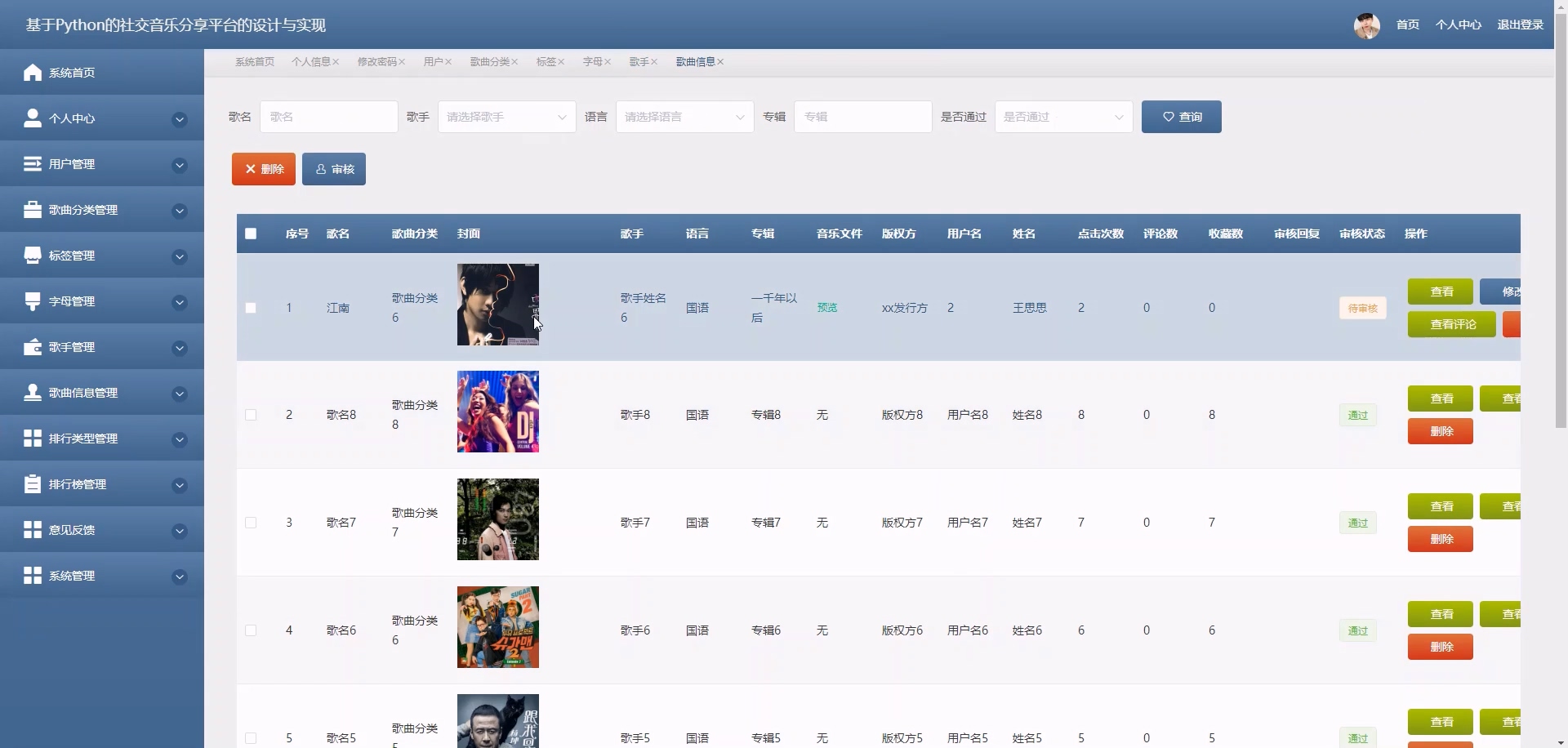Switch to the 歌曲分类 tab
Image resolution: width=1568 pixels, height=748 pixels.
click(490, 62)
